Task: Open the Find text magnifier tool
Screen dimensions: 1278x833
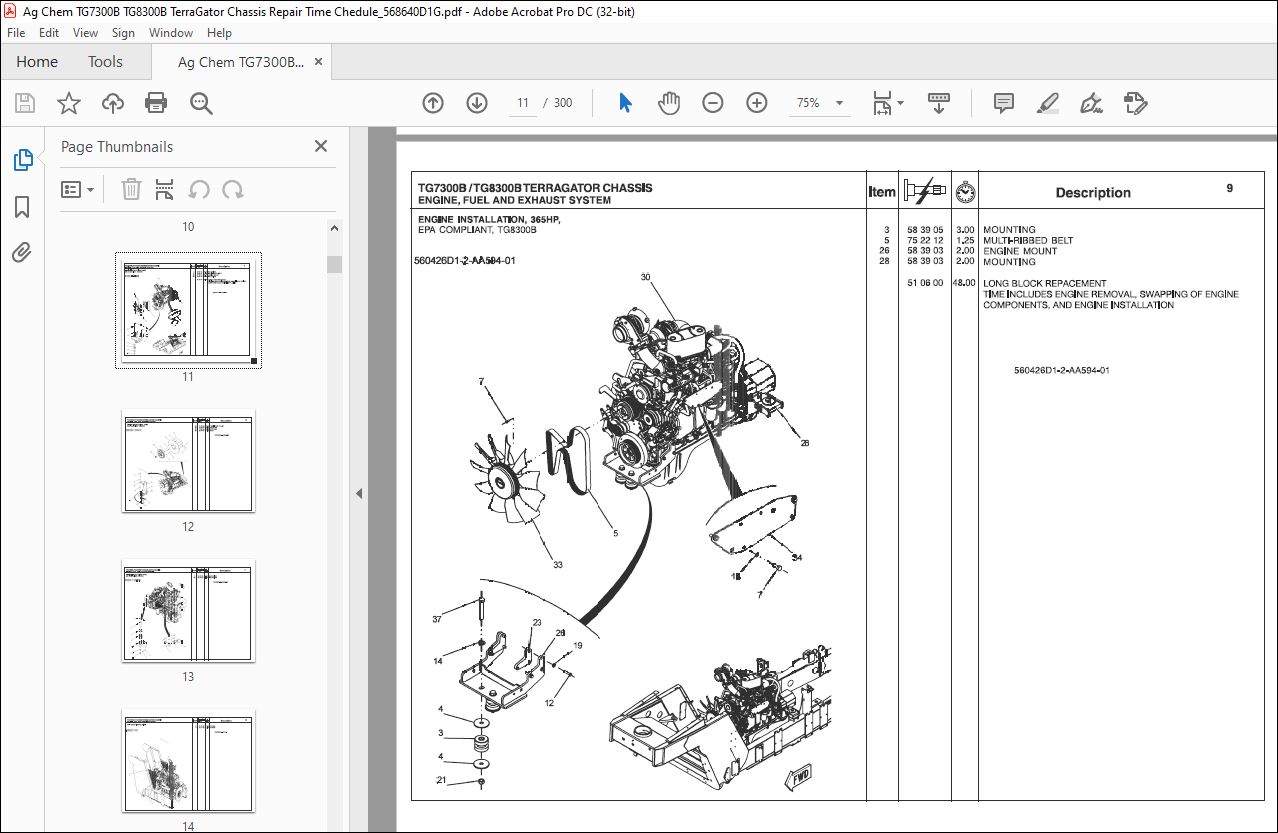Action: pyautogui.click(x=201, y=103)
